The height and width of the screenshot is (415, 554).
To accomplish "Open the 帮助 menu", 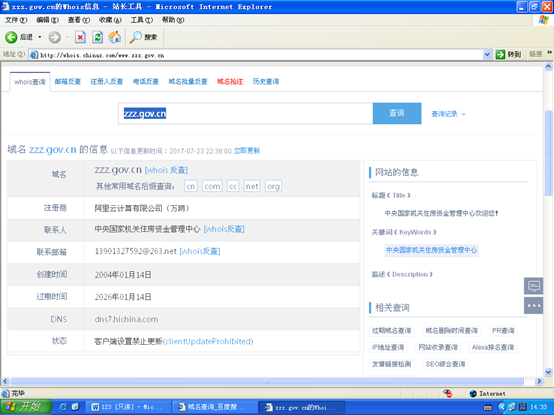I will tap(173, 20).
